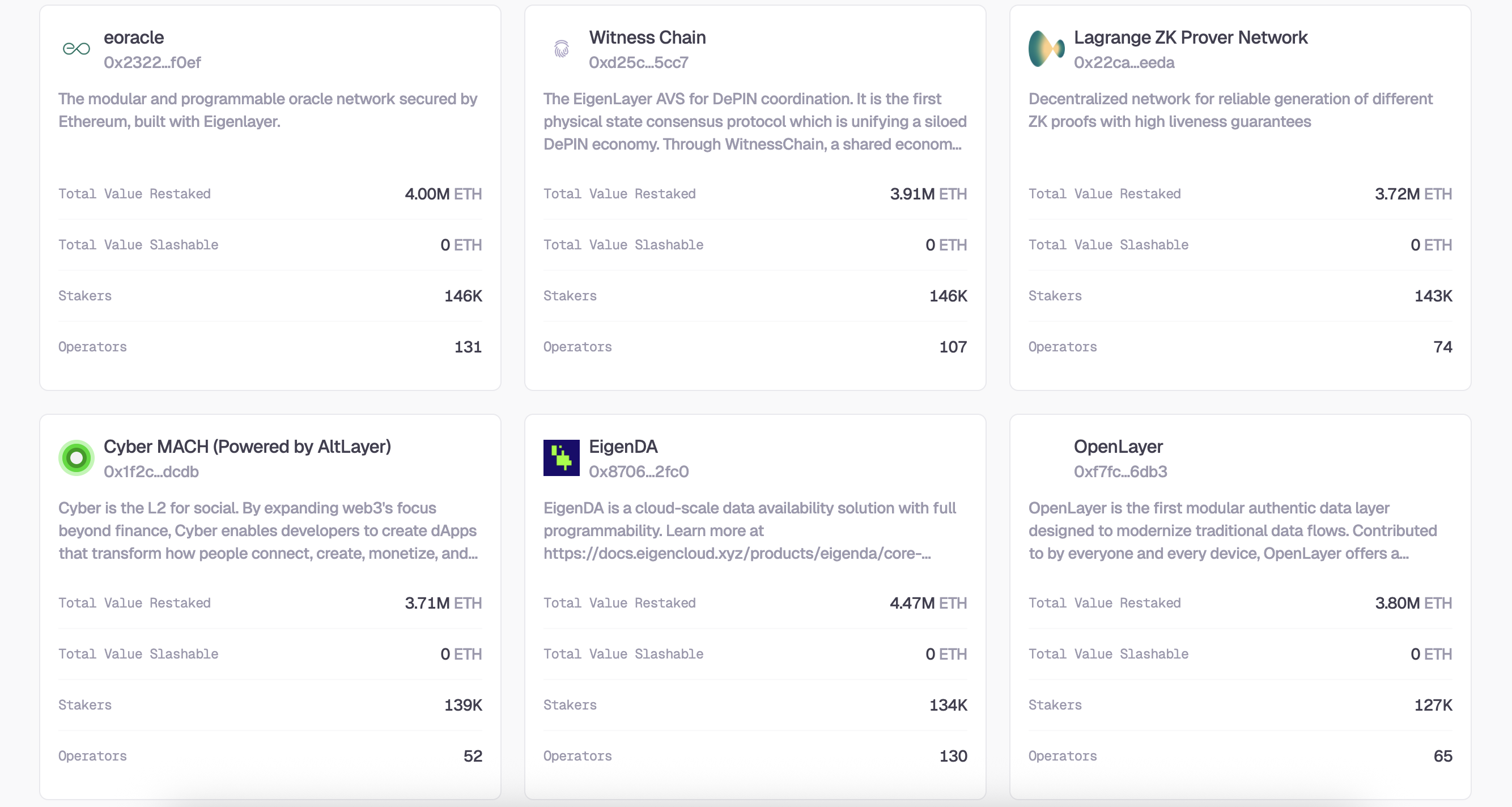Open the eoracle AVS card title
Image resolution: width=1512 pixels, height=807 pixels.
(x=134, y=37)
